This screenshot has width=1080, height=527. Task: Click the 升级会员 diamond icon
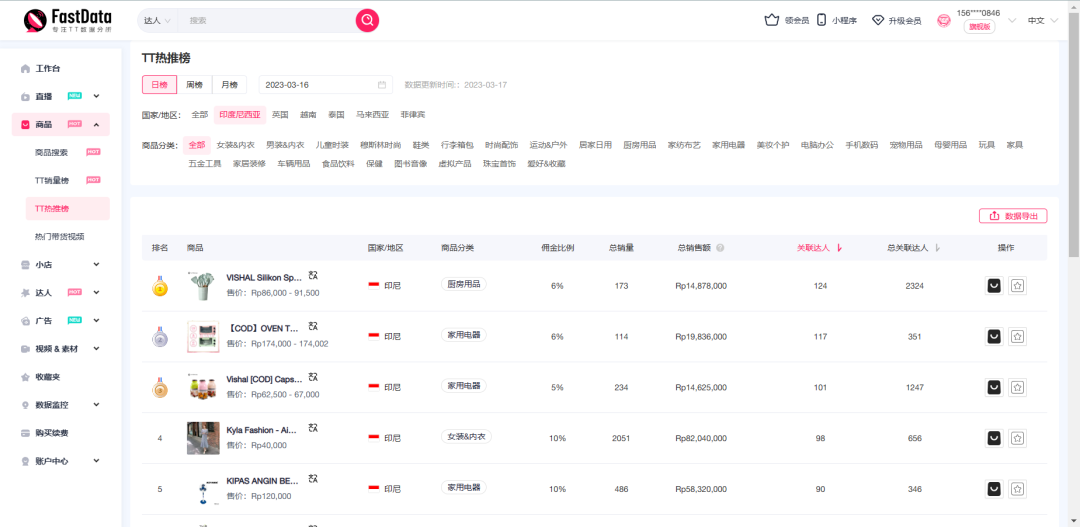point(878,20)
